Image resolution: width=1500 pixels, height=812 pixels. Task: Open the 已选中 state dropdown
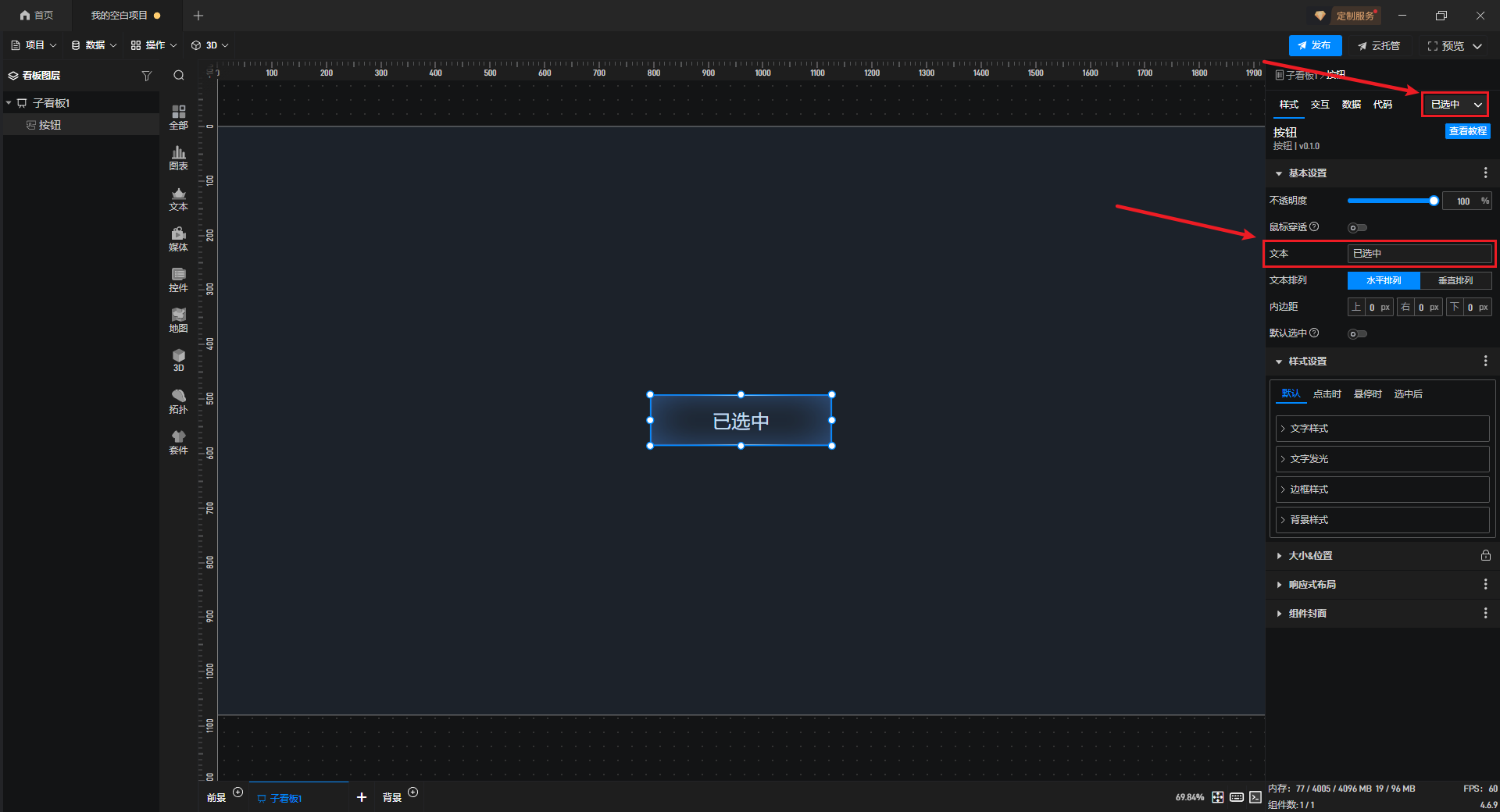pos(1455,105)
